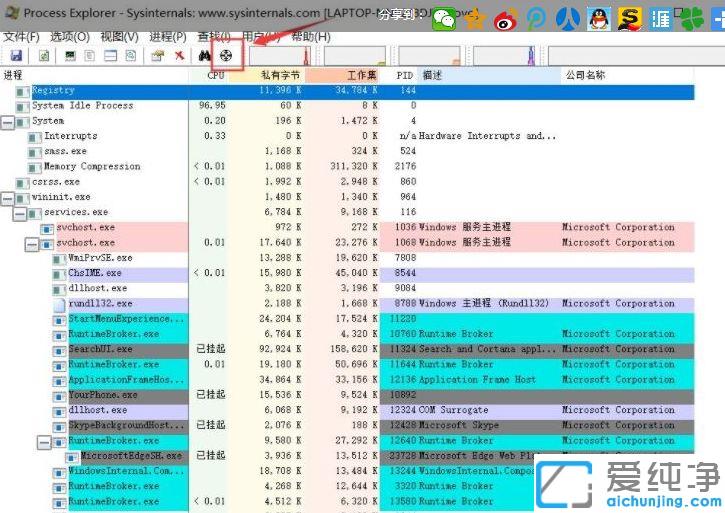The image size is (725, 513).
Task: Click the red X Kill Process icon
Action: (x=180, y=56)
